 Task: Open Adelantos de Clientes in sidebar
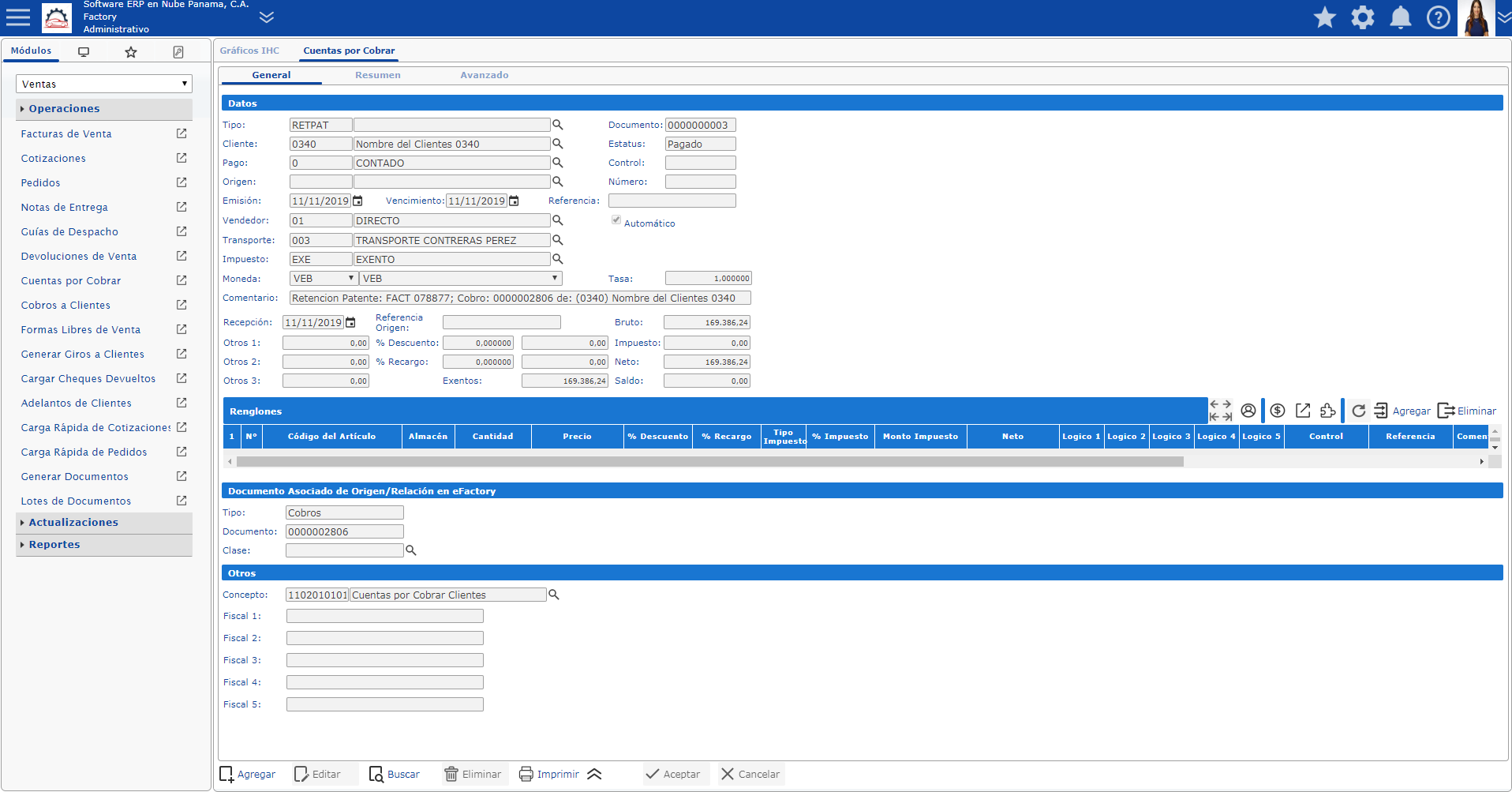coord(76,403)
